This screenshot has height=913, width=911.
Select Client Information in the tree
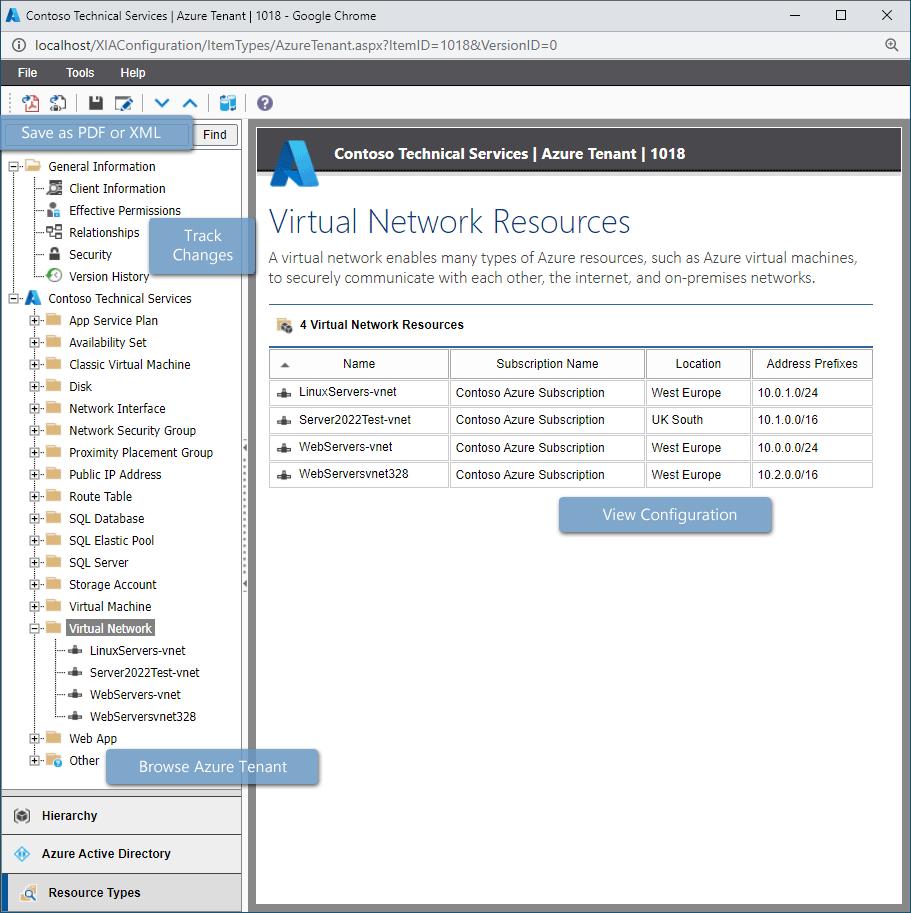pyautogui.click(x=117, y=189)
